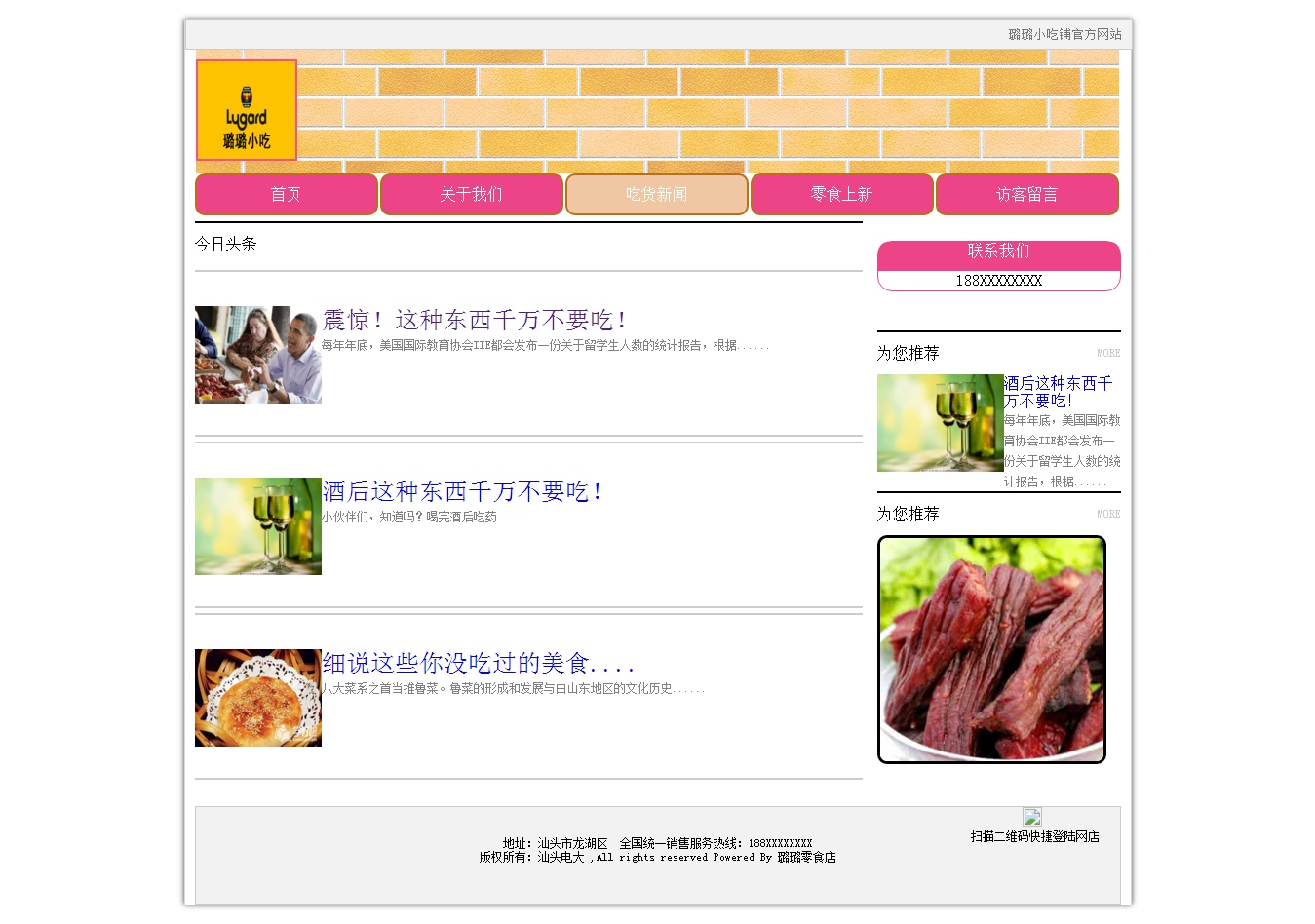
Task: Click first article summary 每年年底，美国国际教育协会
Action: (545, 345)
